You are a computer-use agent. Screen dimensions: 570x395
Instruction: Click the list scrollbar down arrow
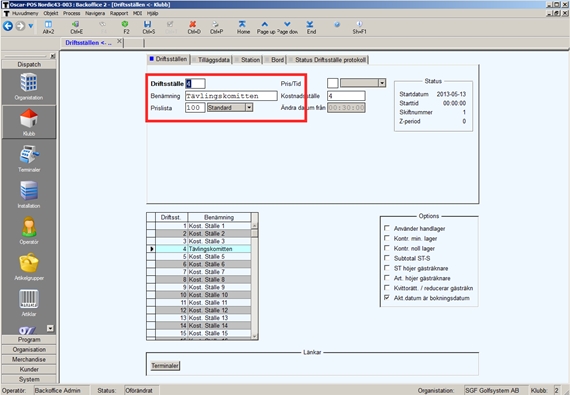pyautogui.click(x=254, y=336)
